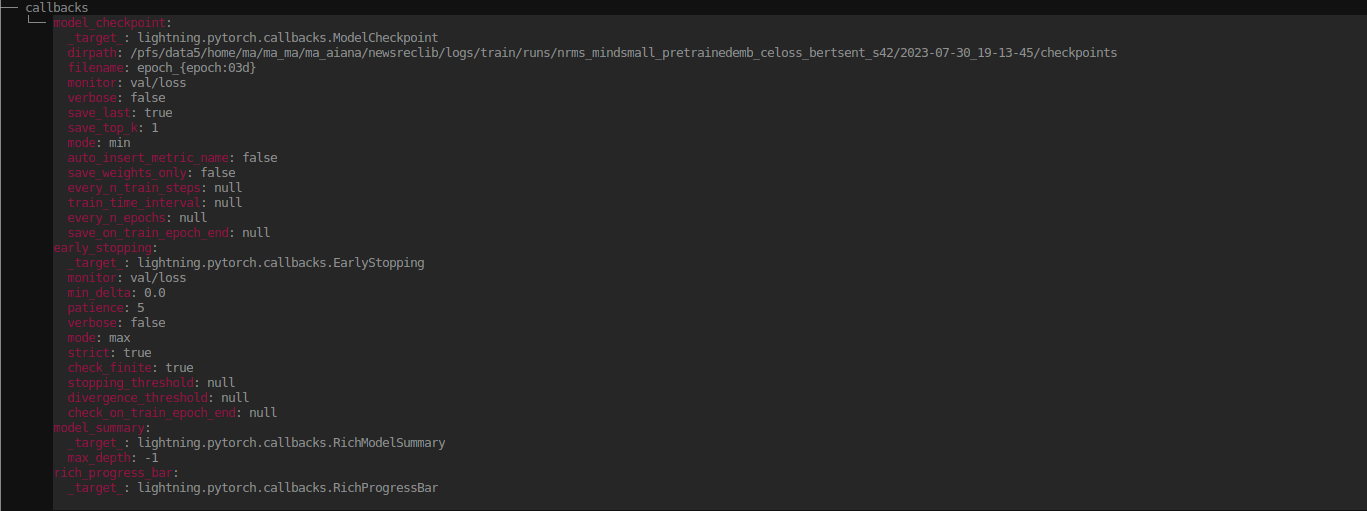Click the EarlyStopping target class path
This screenshot has height=511, width=1367.
pyautogui.click(x=280, y=263)
